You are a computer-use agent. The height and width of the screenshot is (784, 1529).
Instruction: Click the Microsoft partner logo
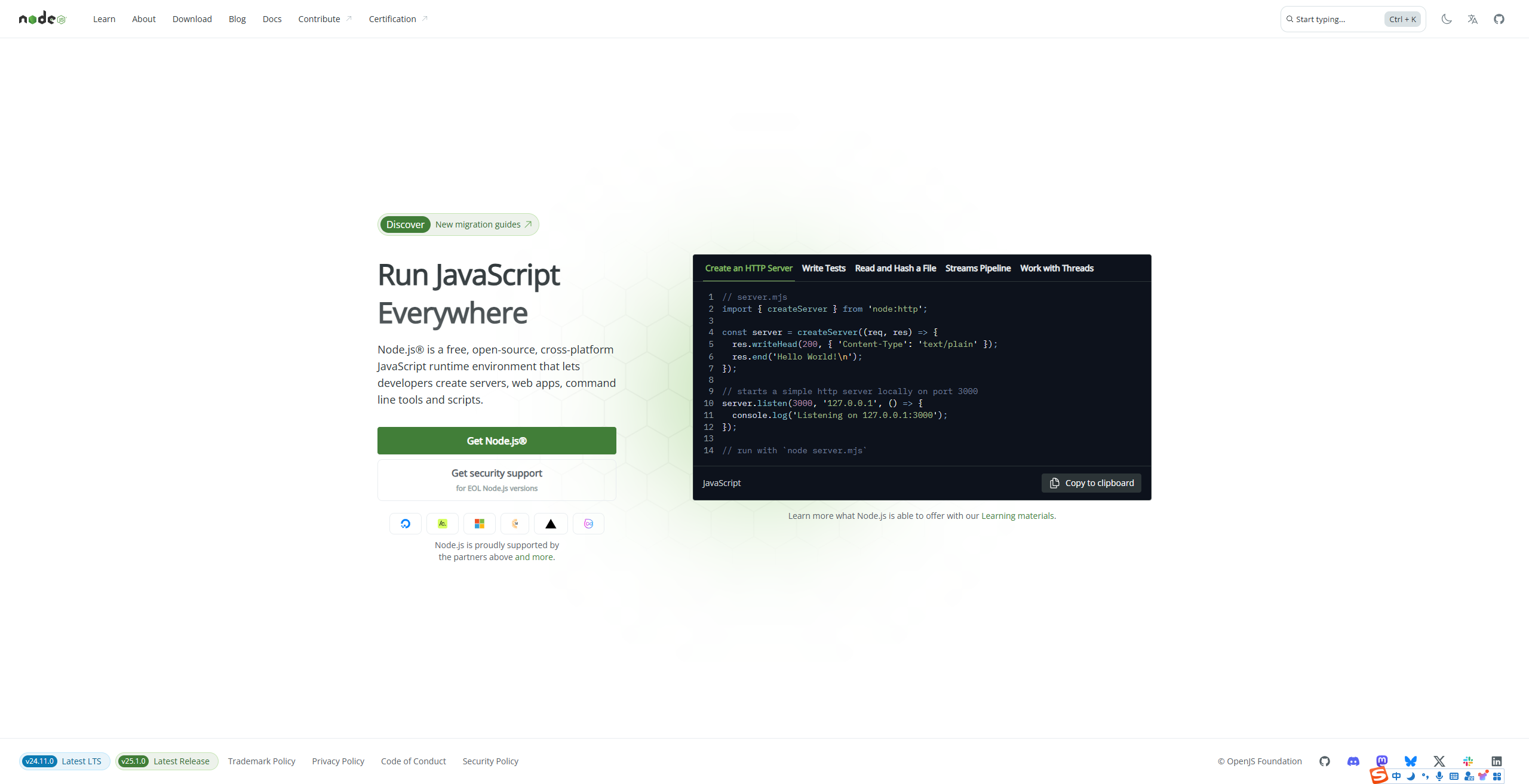pos(480,524)
